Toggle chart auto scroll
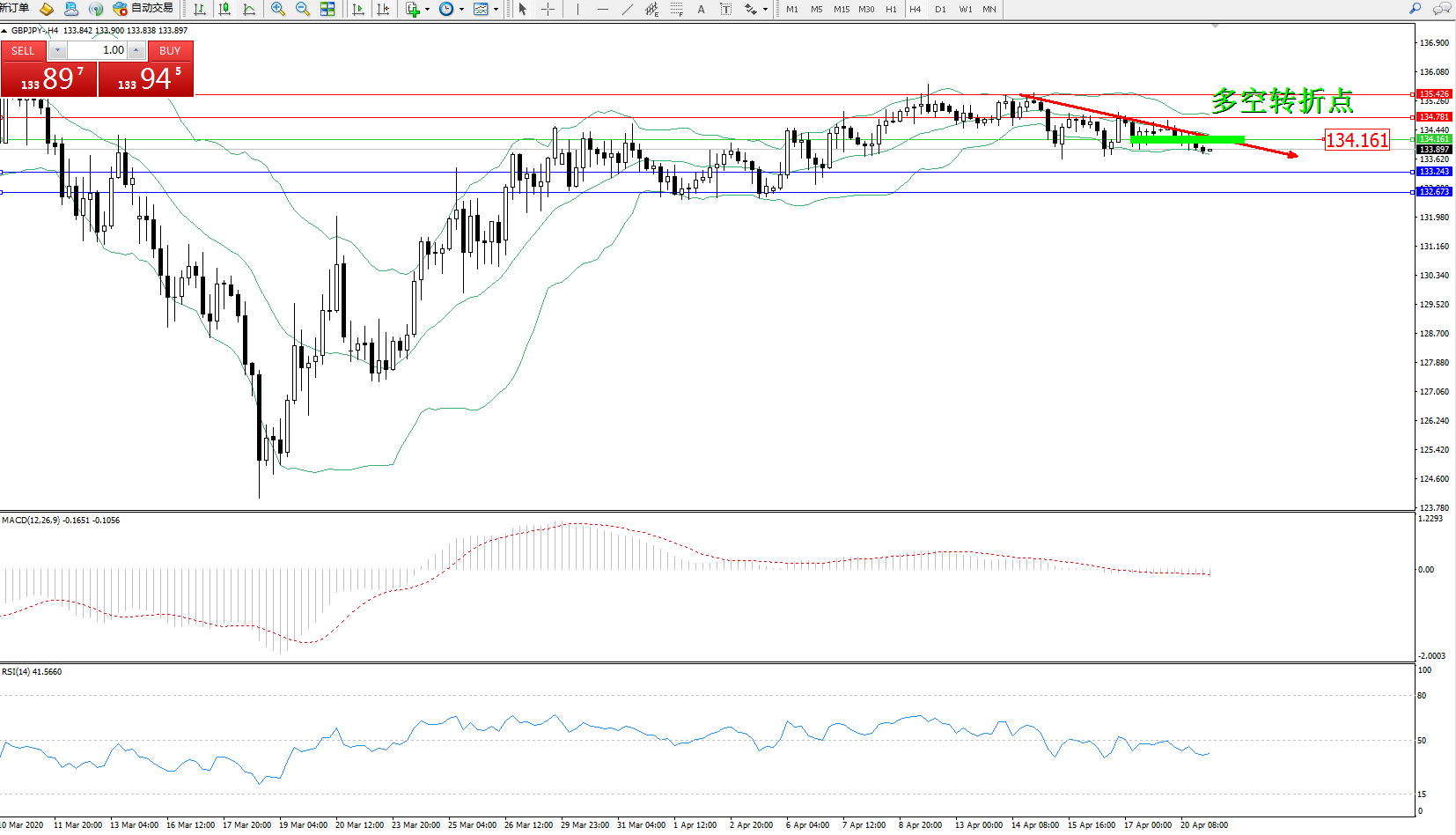 358,9
